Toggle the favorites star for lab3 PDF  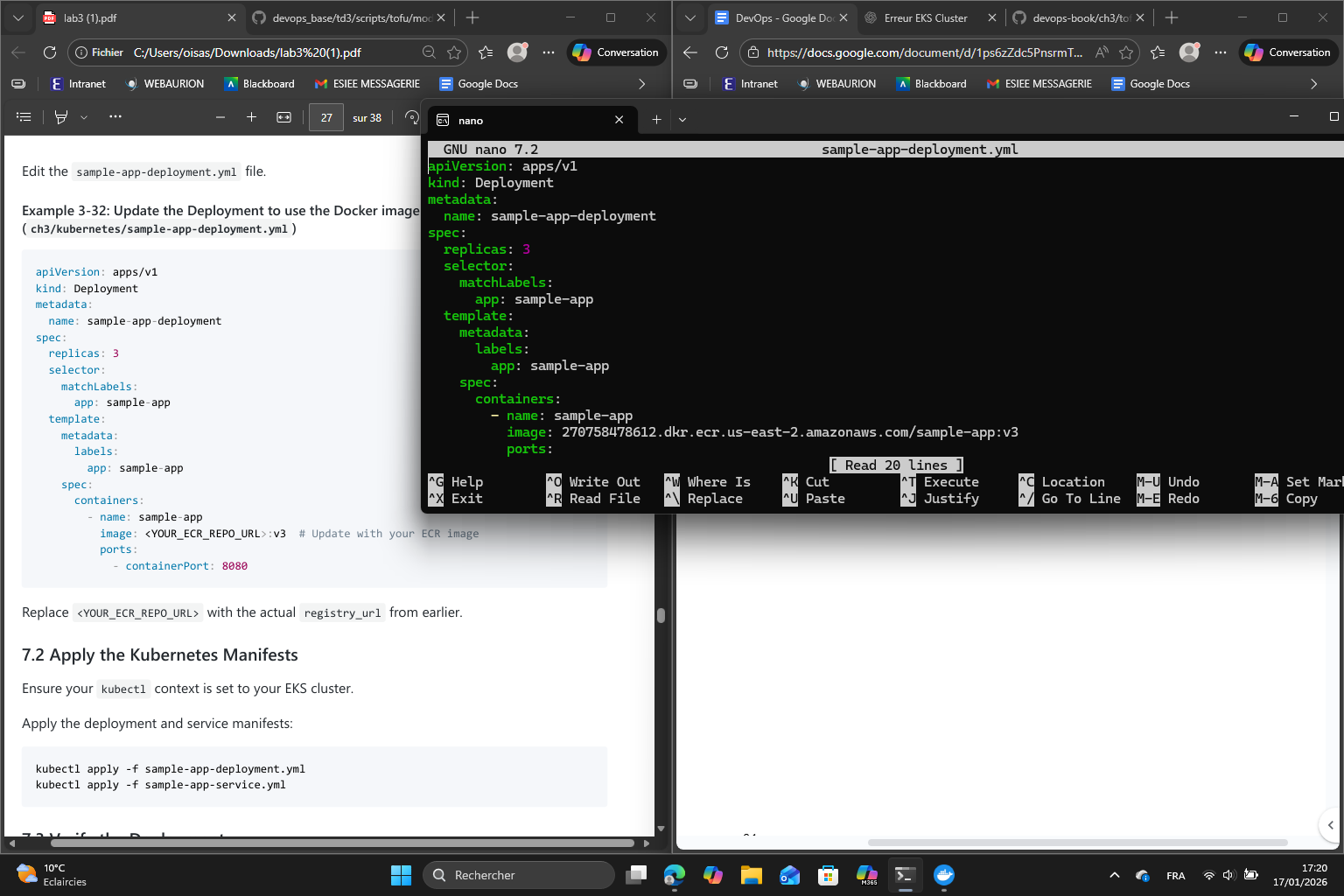(455, 52)
